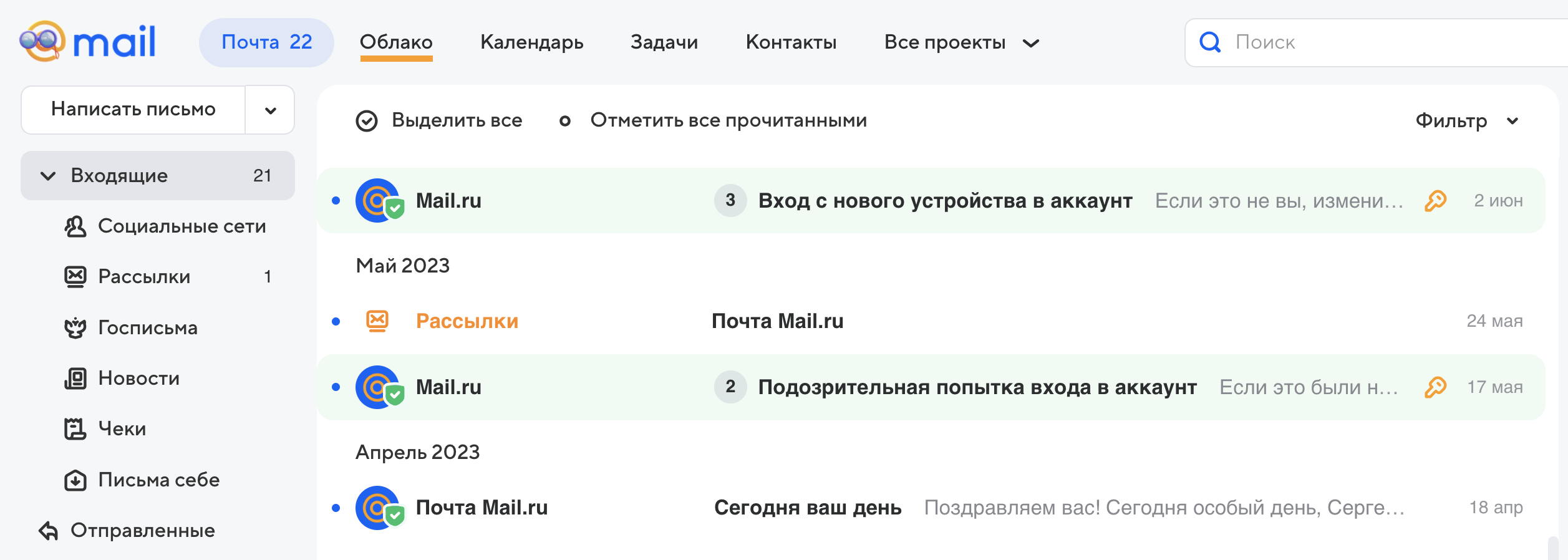Toggle unread dot on Вход с нового устройства
This screenshot has width=1568, height=560.
336,201
